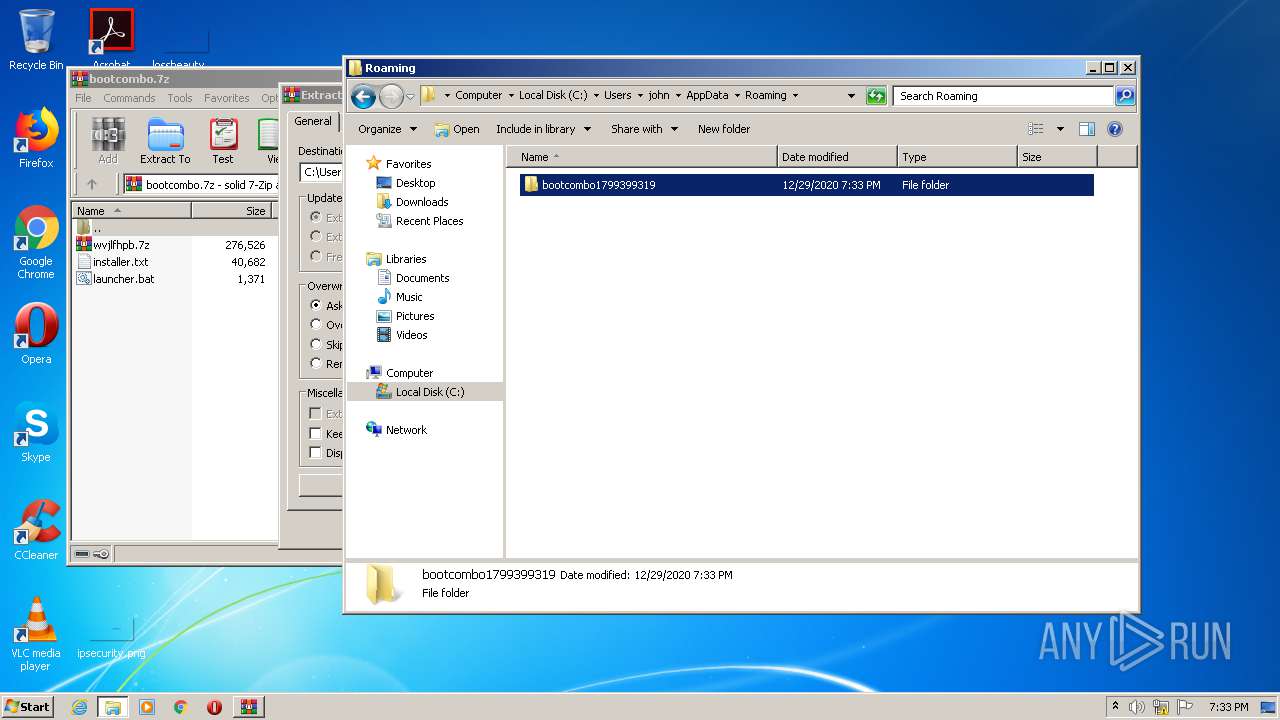Open address bar history dropdown

pos(851,96)
